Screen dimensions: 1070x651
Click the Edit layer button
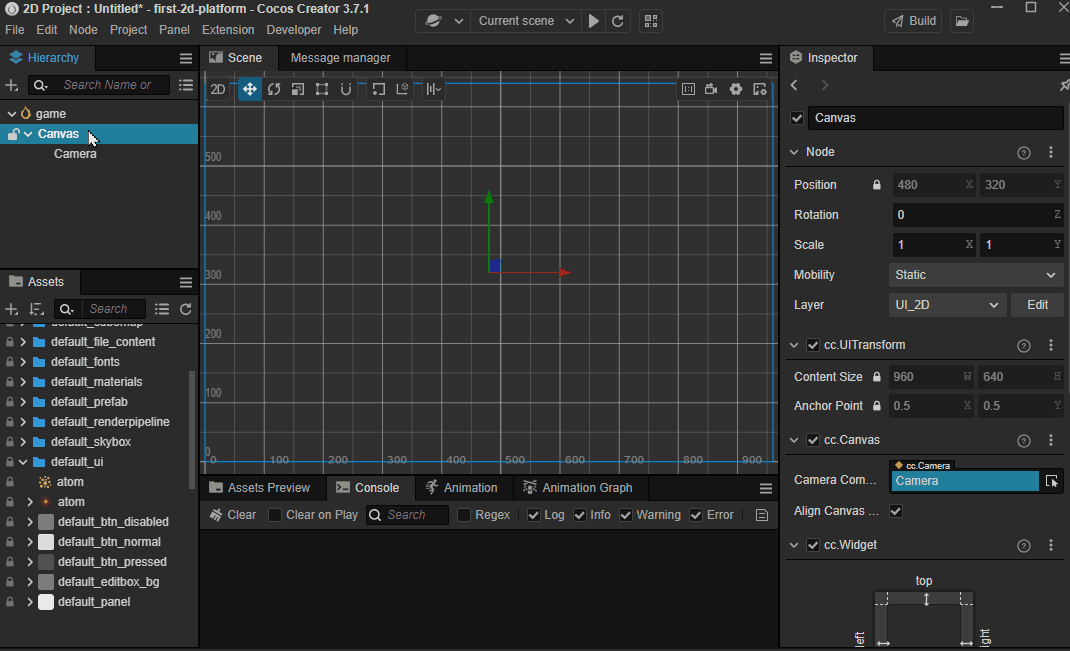click(1037, 305)
